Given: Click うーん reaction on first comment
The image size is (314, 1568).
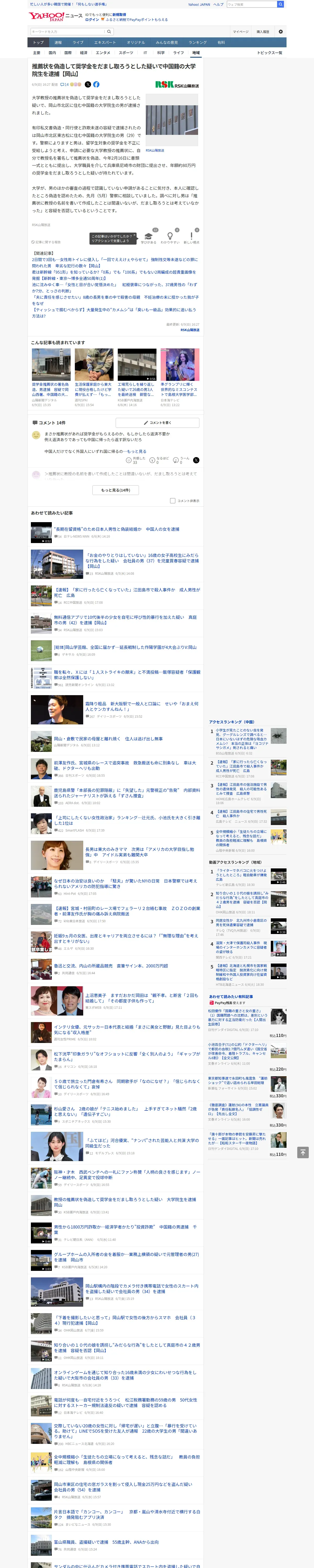Looking at the screenshot, I should (x=182, y=460).
